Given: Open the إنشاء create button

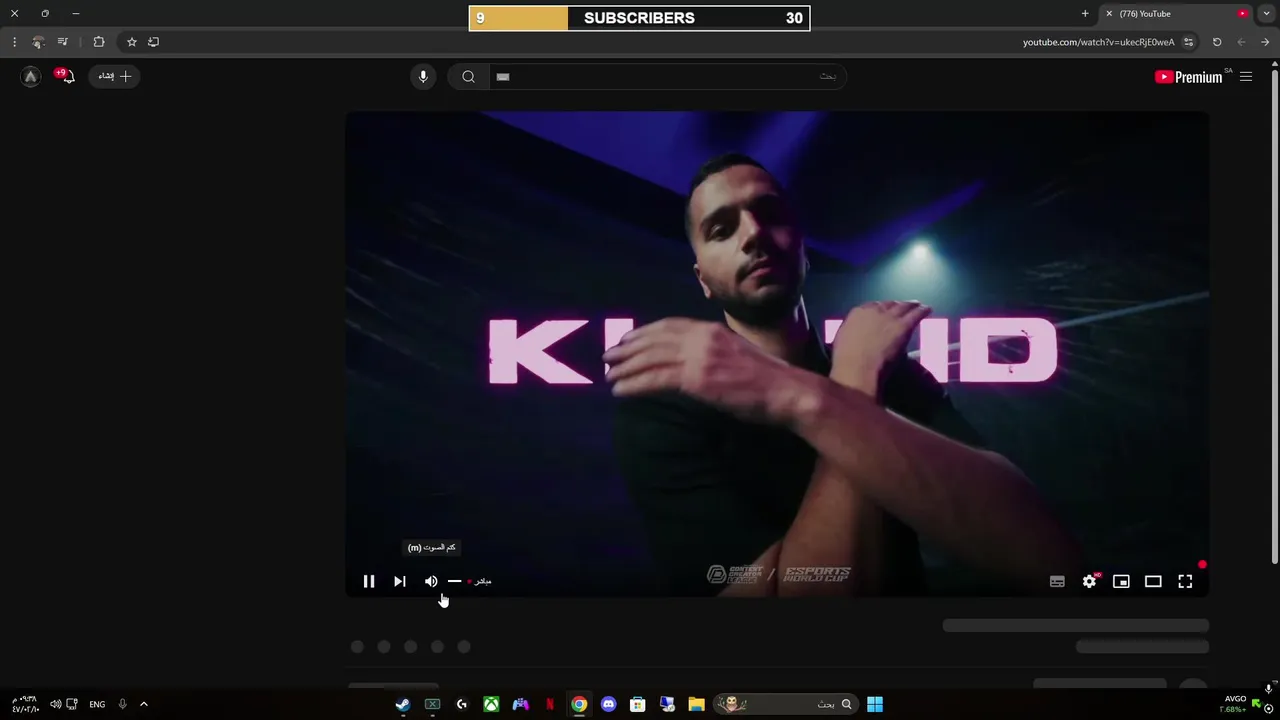Looking at the screenshot, I should point(114,76).
